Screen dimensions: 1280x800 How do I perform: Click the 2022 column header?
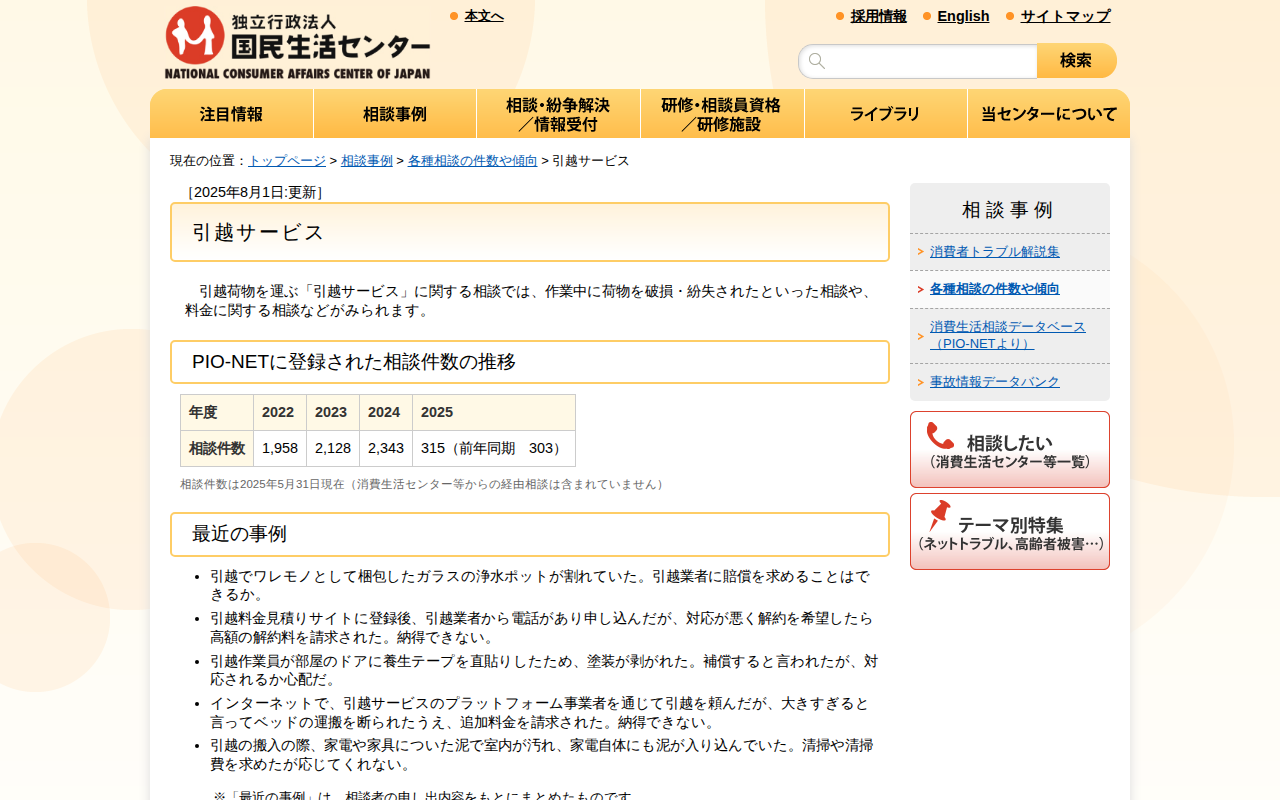[x=280, y=412]
